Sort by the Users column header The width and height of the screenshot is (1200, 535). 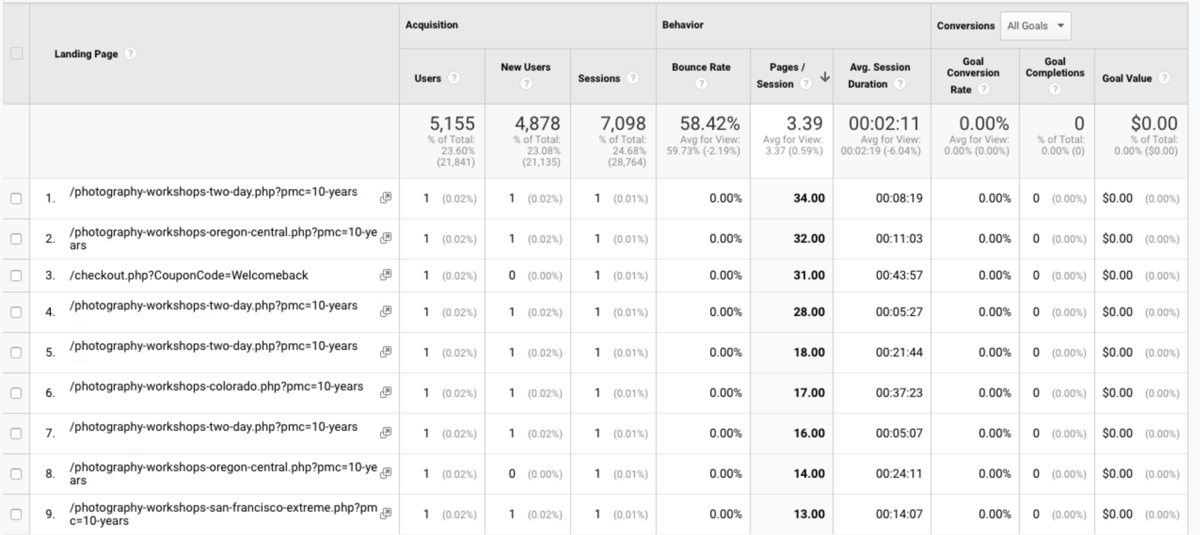(427, 78)
